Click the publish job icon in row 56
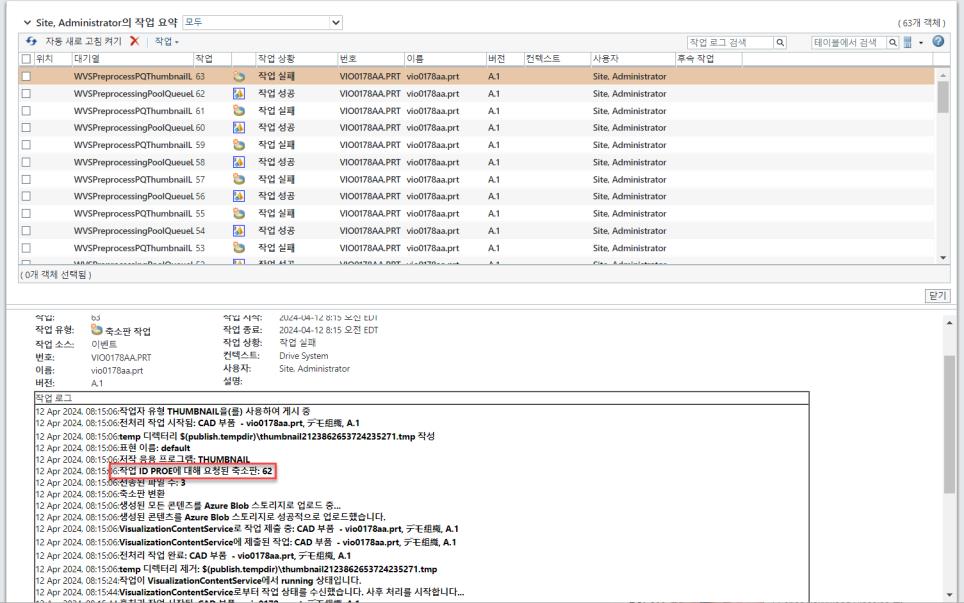964x603 pixels. tap(239, 196)
